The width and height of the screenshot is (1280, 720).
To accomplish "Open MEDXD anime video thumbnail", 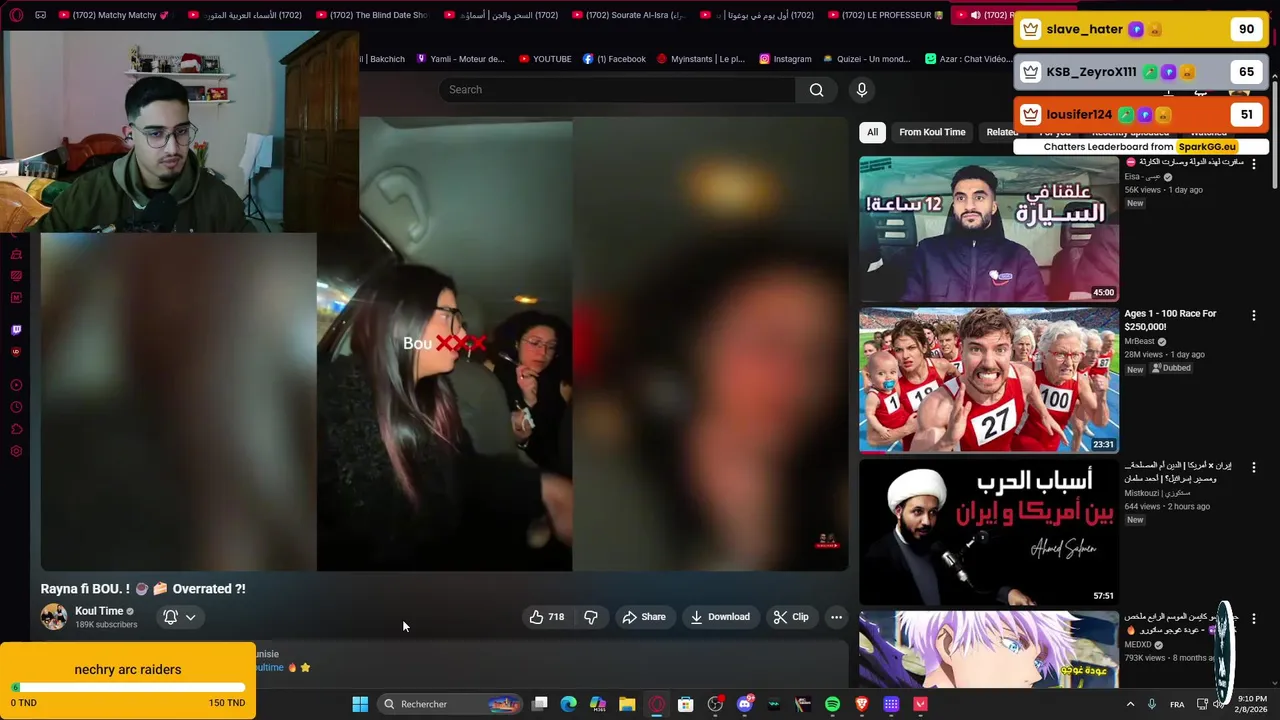I will click(989, 650).
